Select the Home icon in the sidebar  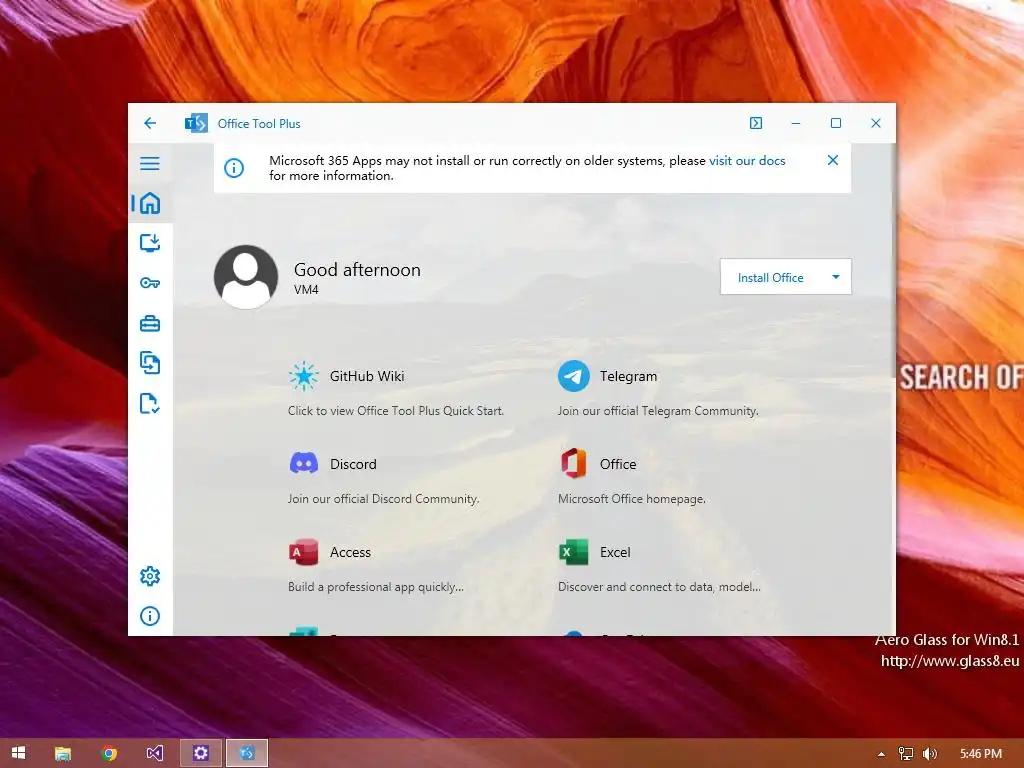tap(150, 203)
